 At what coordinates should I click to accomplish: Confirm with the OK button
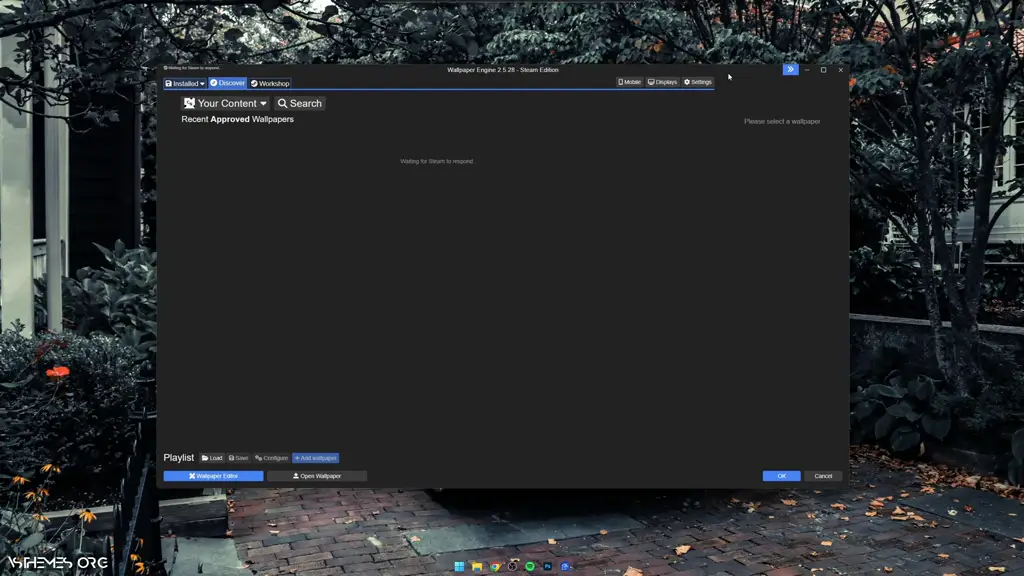click(781, 476)
